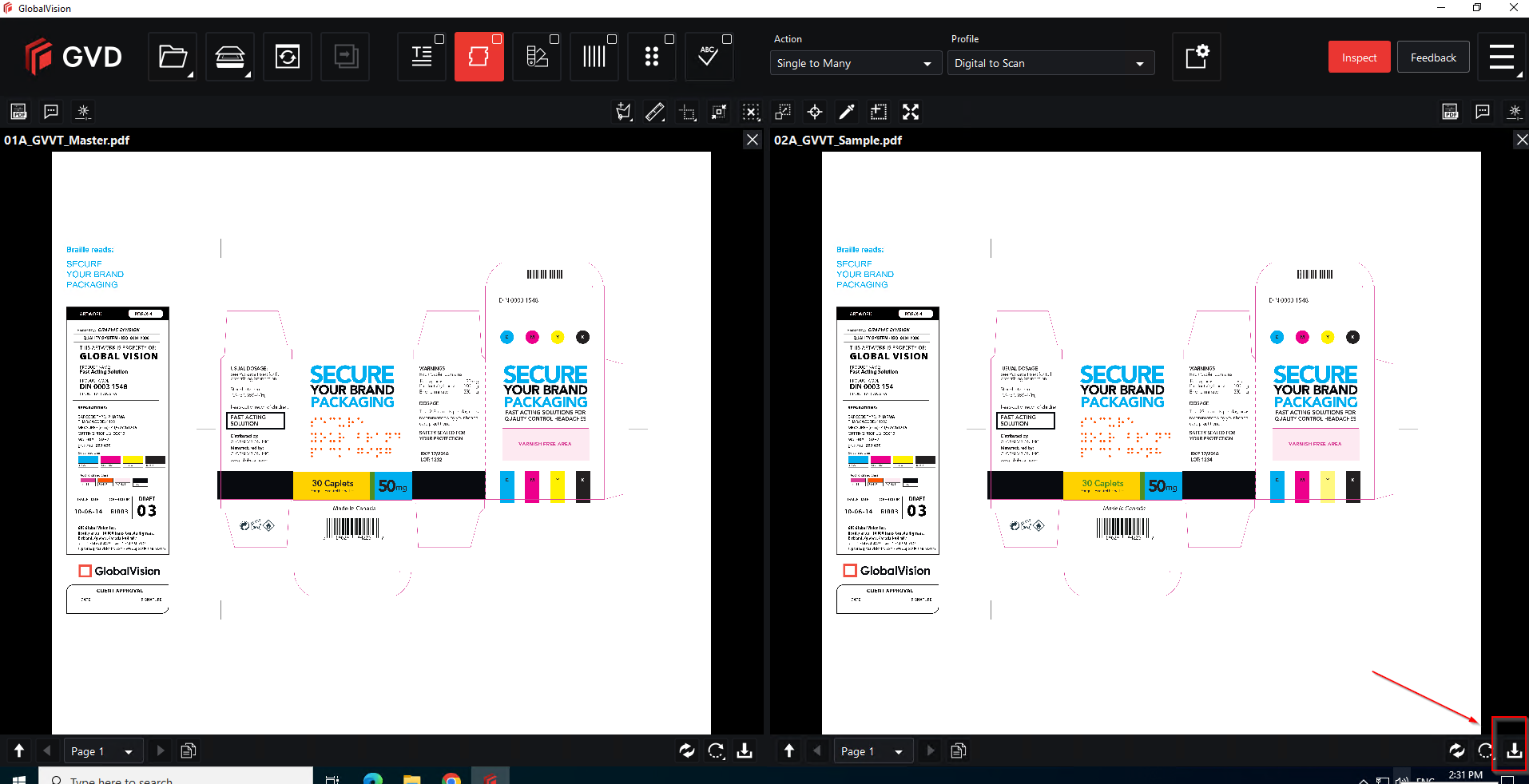Close the 01A_GVVT_Master.pdf panel
The width and height of the screenshot is (1529, 784).
pos(753,140)
